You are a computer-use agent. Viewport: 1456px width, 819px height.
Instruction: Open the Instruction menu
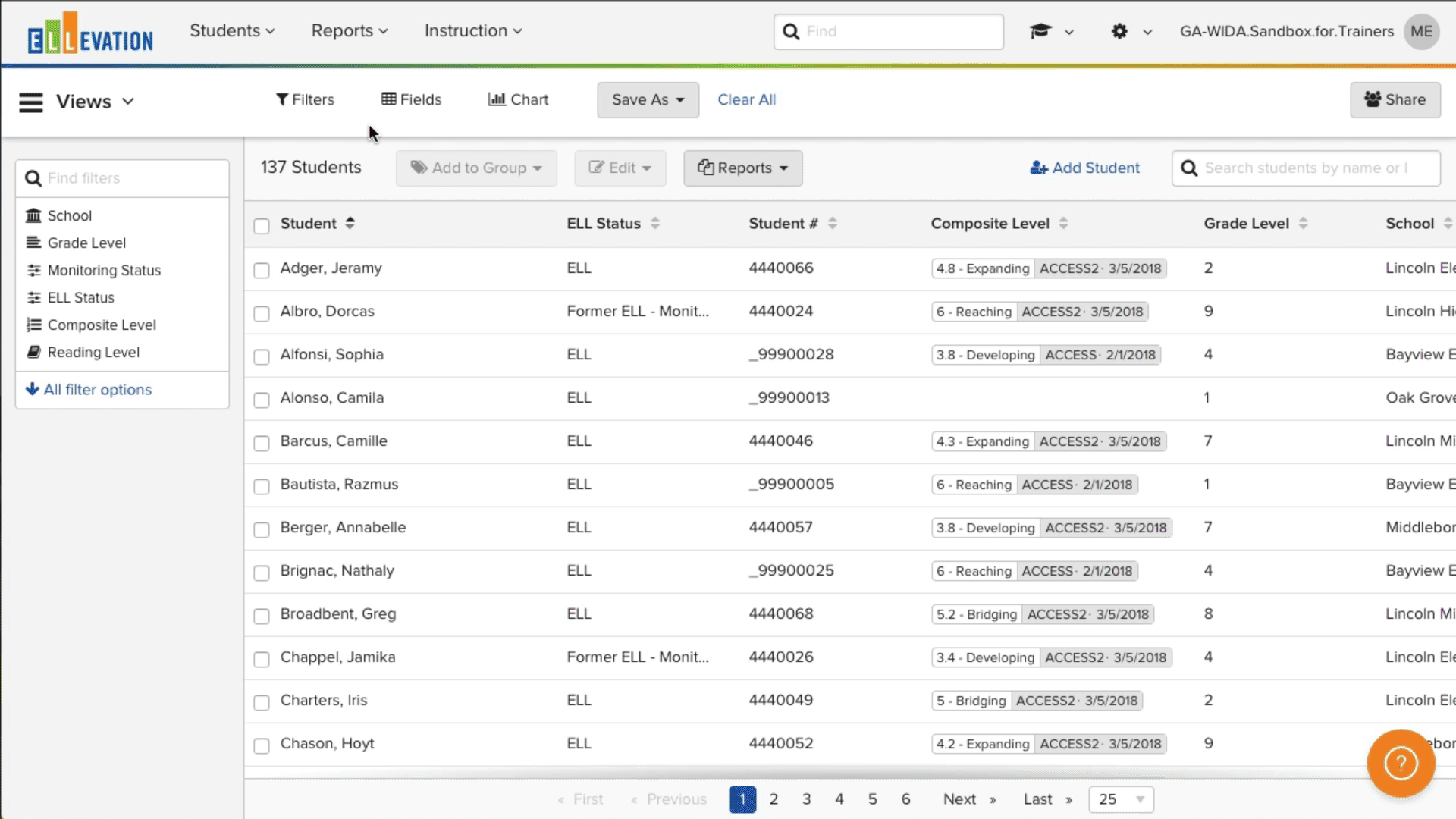[473, 31]
